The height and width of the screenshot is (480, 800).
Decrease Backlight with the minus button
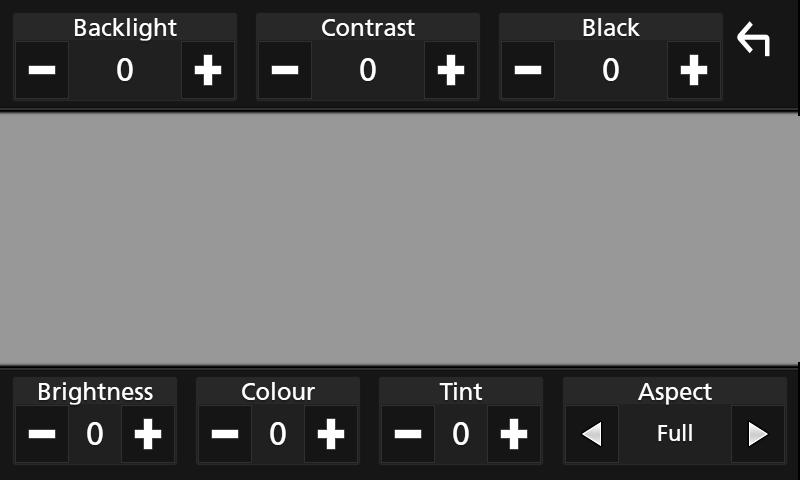pyautogui.click(x=42, y=70)
